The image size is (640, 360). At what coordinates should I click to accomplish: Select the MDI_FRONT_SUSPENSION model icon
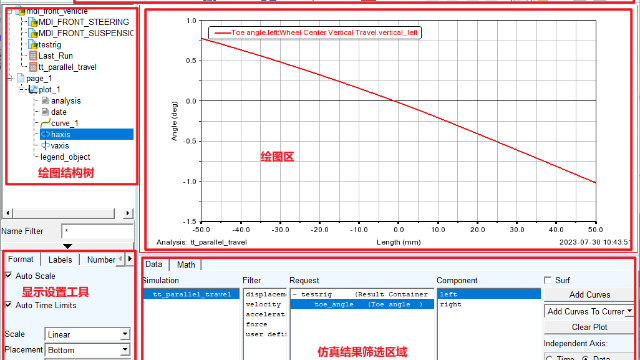(33, 33)
